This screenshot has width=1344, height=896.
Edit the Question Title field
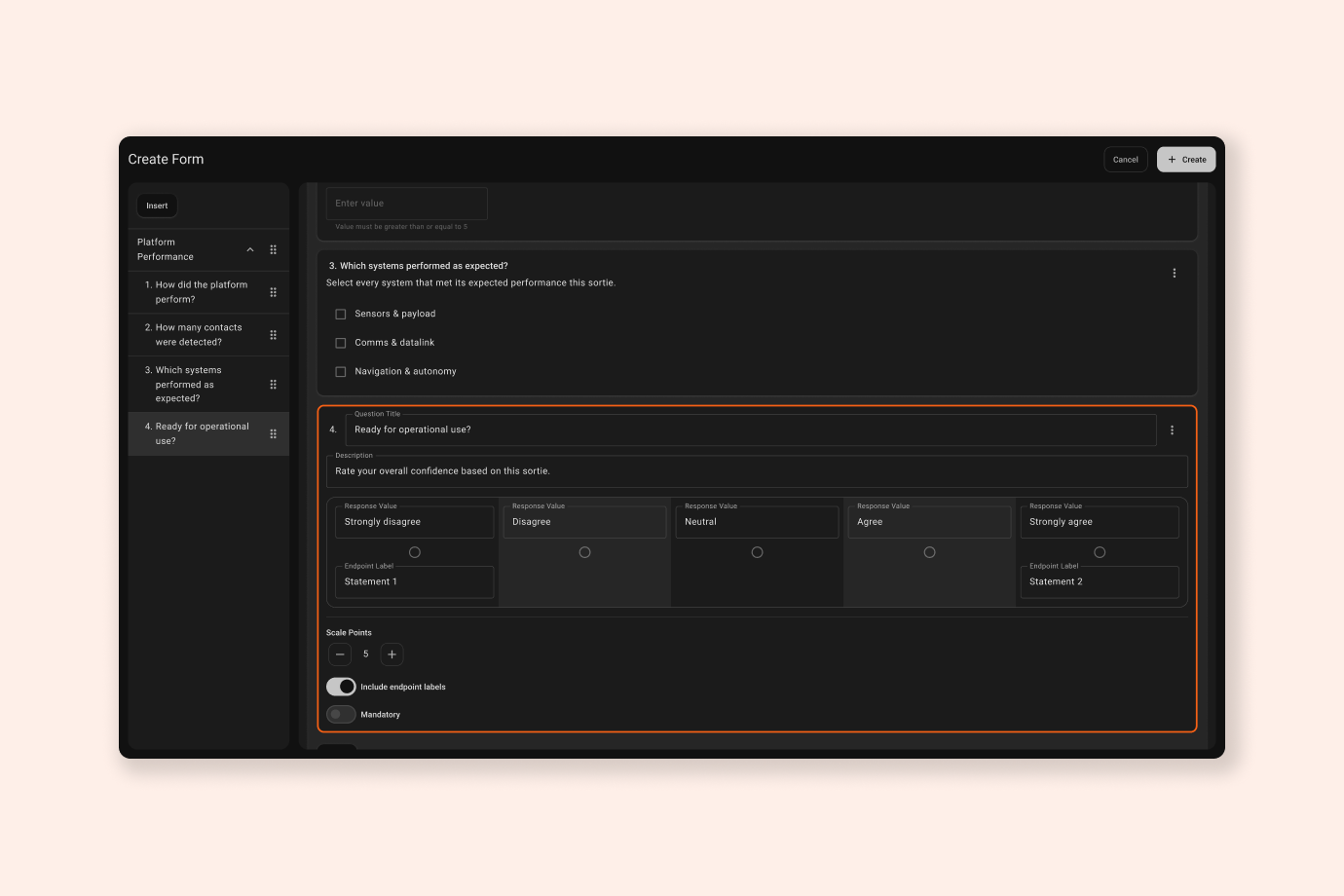coord(751,429)
